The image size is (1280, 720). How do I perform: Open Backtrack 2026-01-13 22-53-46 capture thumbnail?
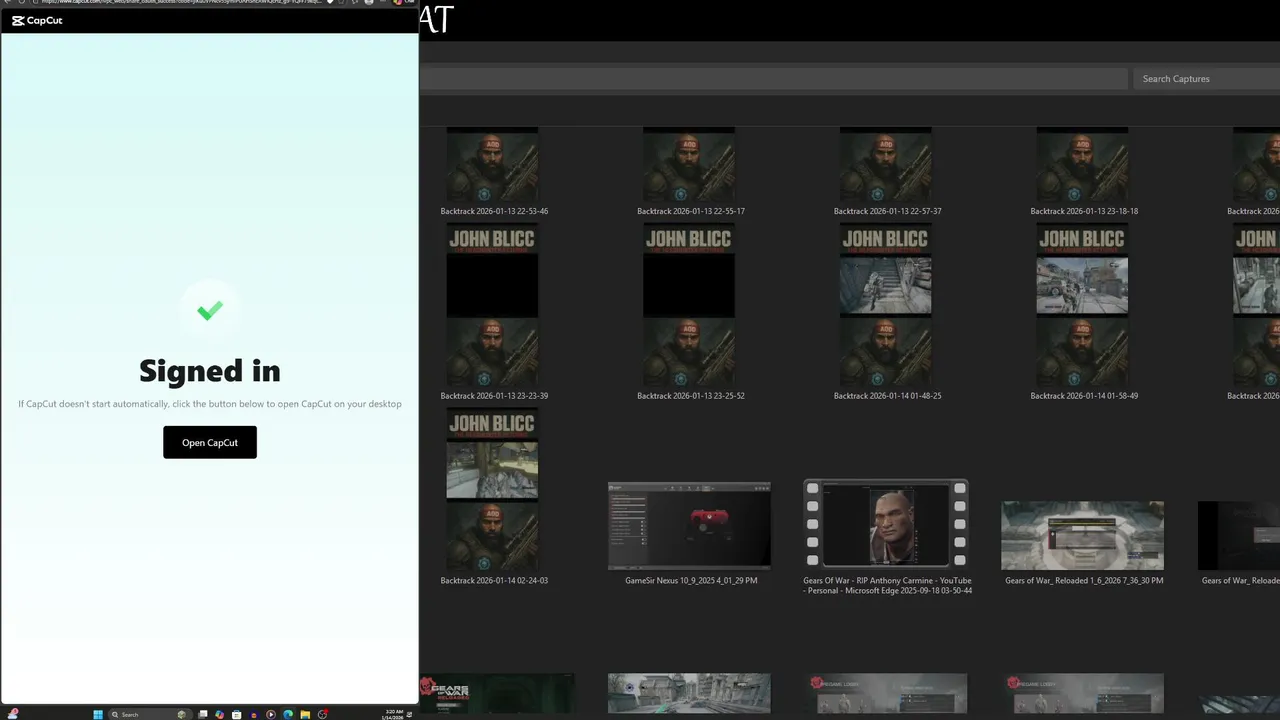(x=492, y=165)
